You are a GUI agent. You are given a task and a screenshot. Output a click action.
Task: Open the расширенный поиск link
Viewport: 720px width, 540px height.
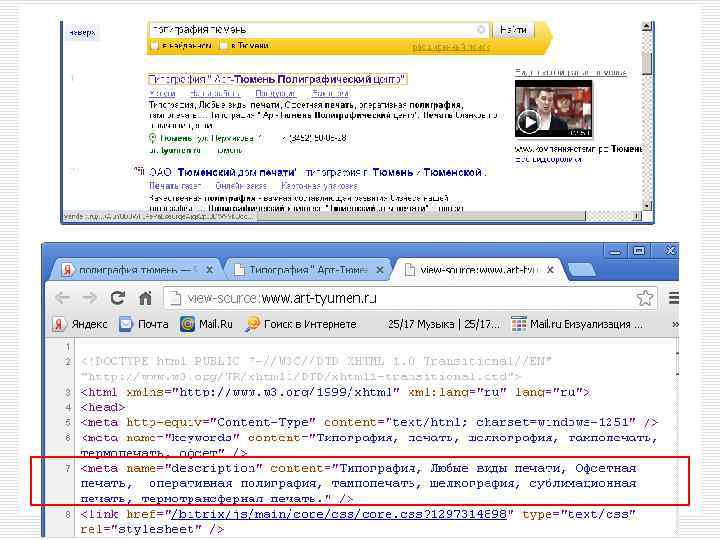point(450,47)
